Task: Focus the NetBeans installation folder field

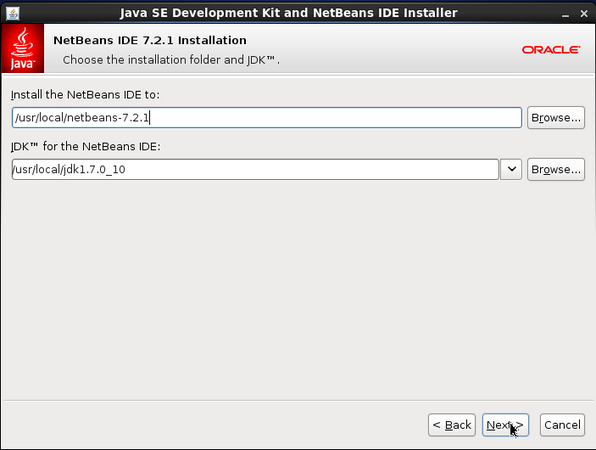Action: tap(267, 117)
